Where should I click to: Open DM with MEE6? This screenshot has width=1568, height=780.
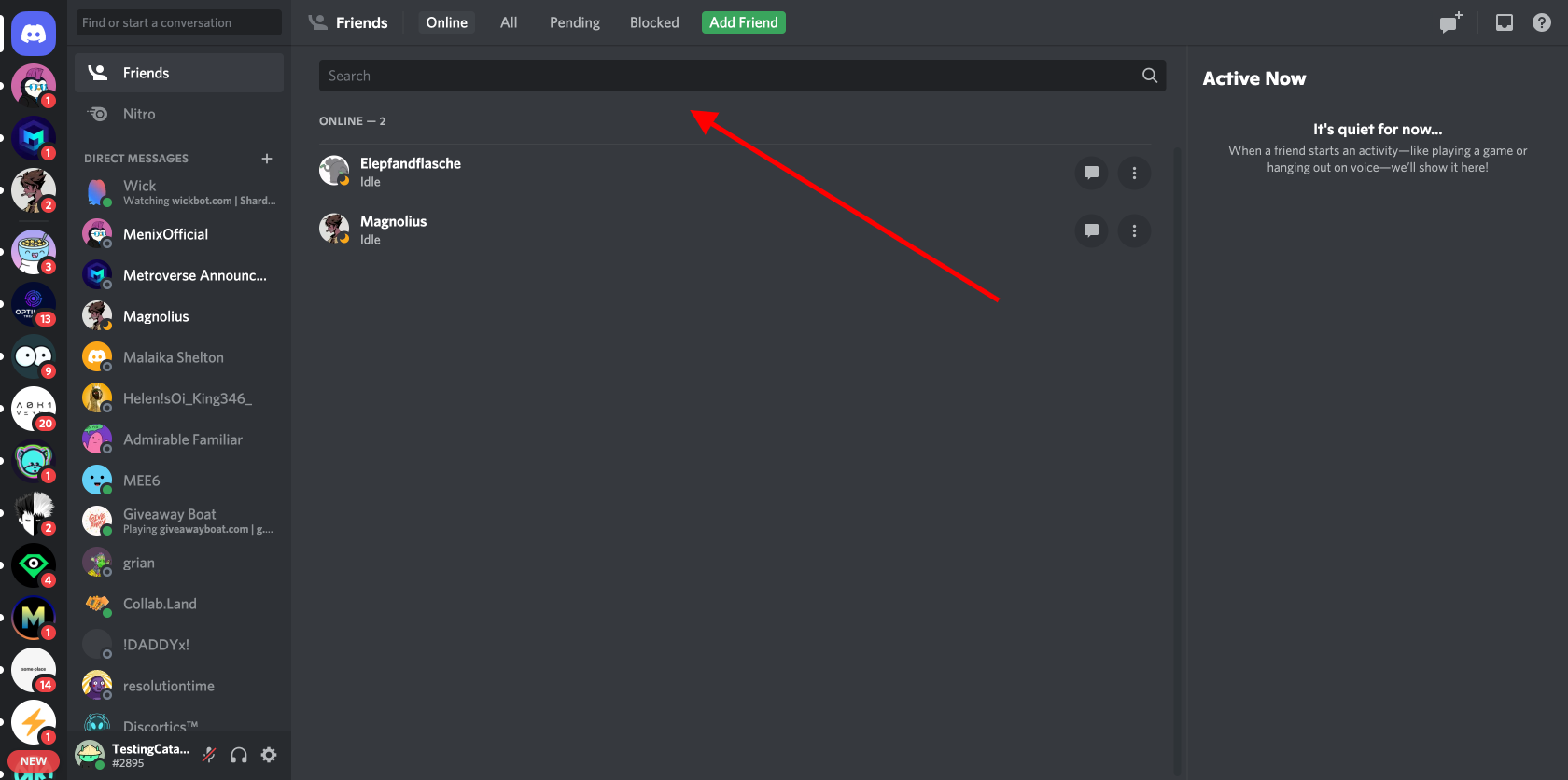(x=179, y=481)
